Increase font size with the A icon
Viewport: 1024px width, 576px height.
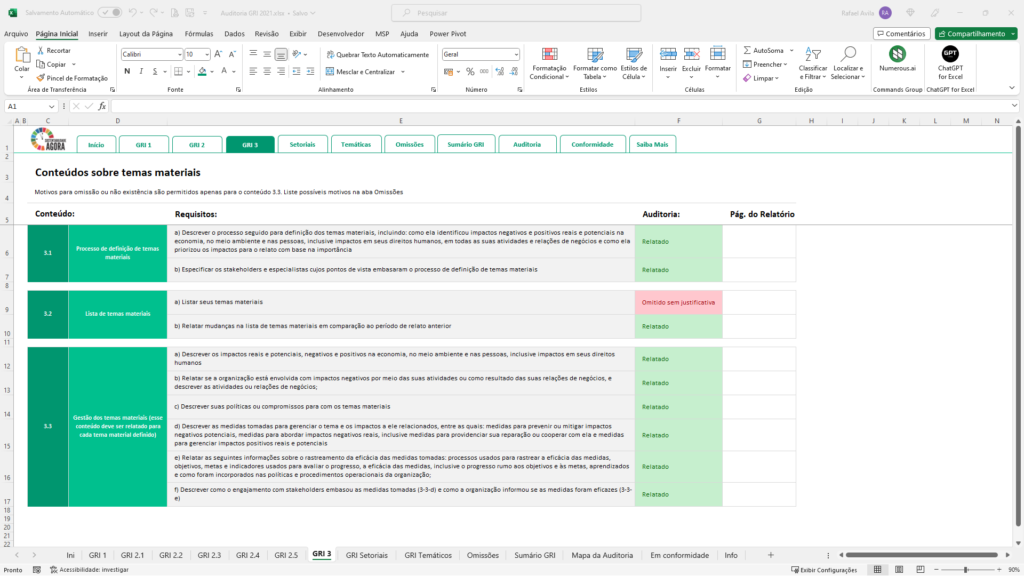tap(218, 54)
